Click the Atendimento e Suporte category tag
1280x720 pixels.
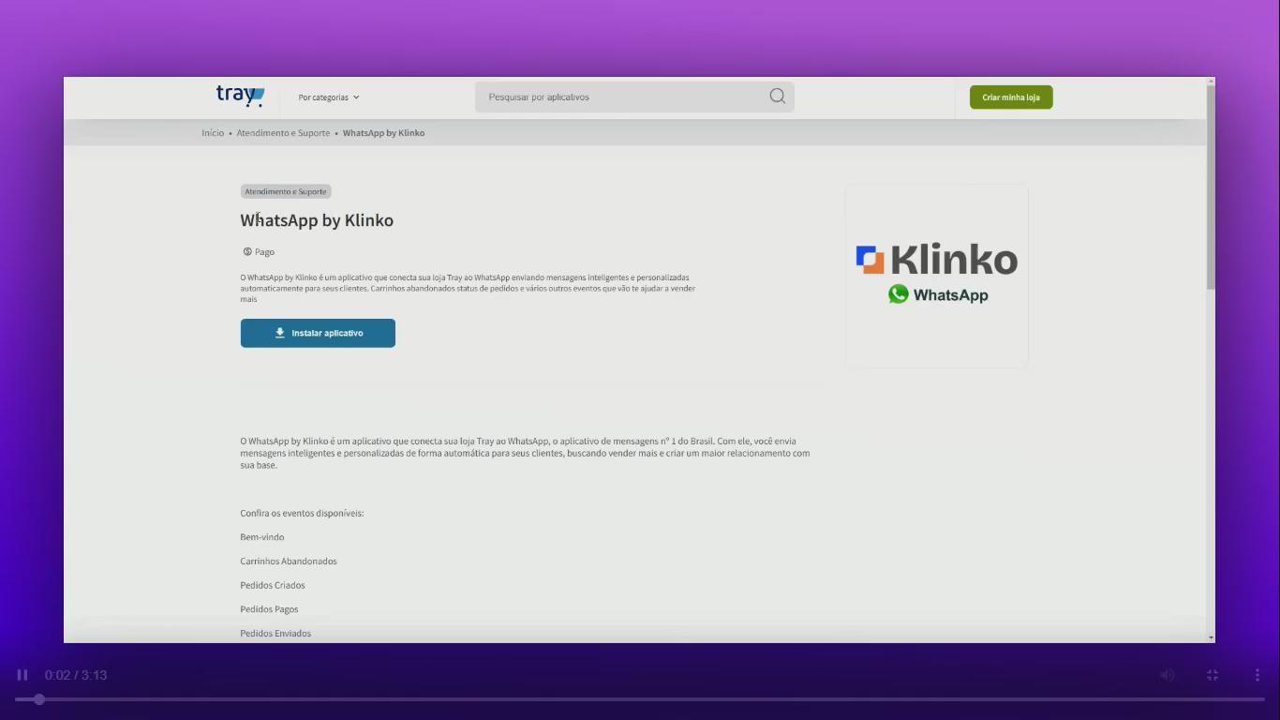tap(285, 191)
